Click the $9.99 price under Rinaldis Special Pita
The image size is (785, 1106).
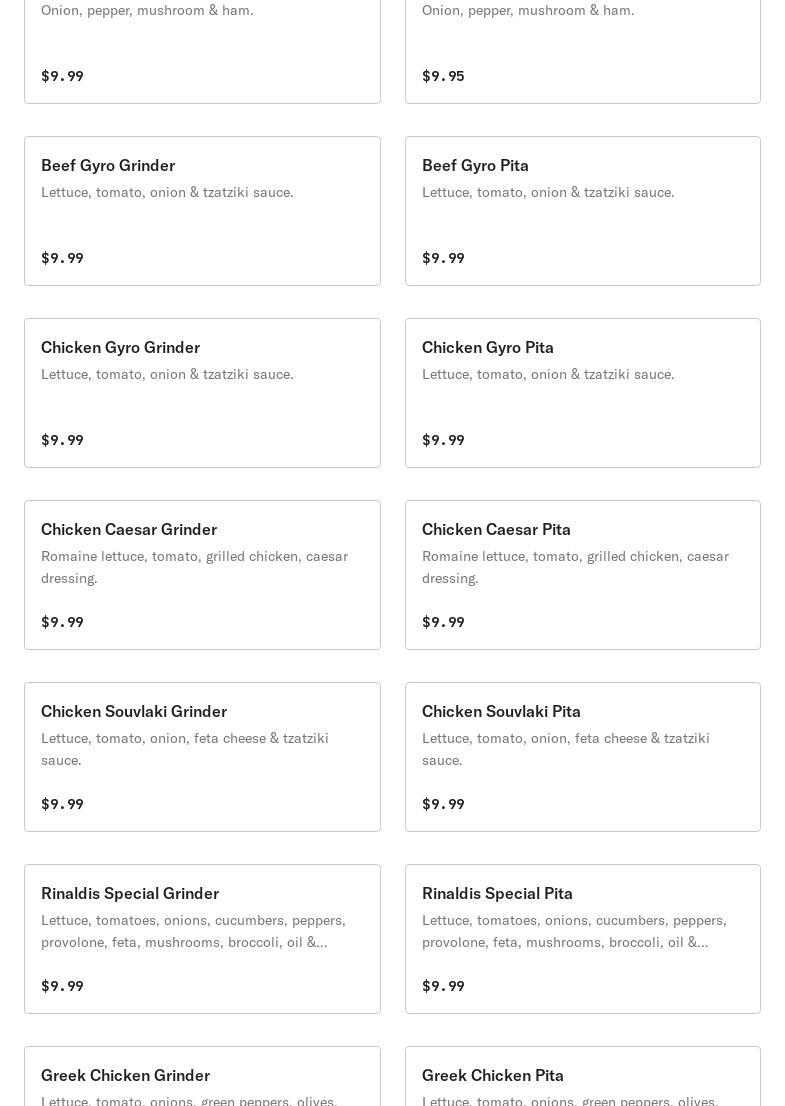(443, 986)
